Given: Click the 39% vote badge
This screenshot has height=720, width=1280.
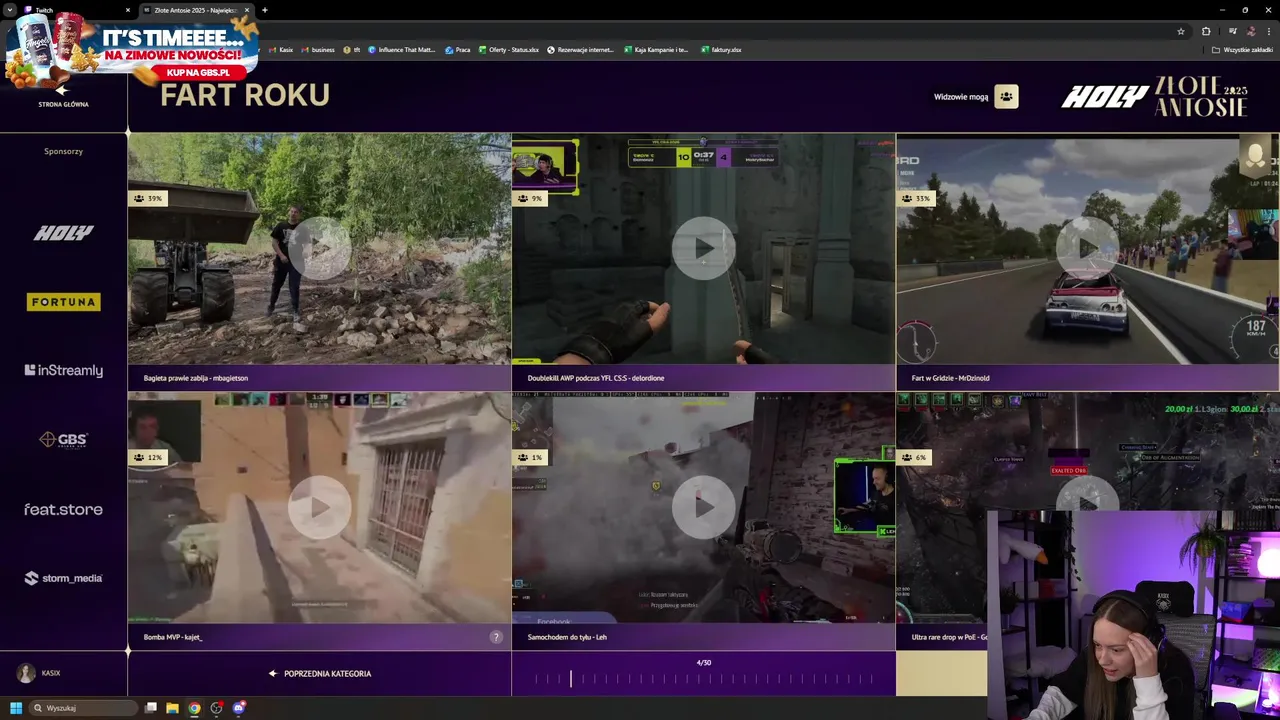Looking at the screenshot, I should pyautogui.click(x=147, y=198).
